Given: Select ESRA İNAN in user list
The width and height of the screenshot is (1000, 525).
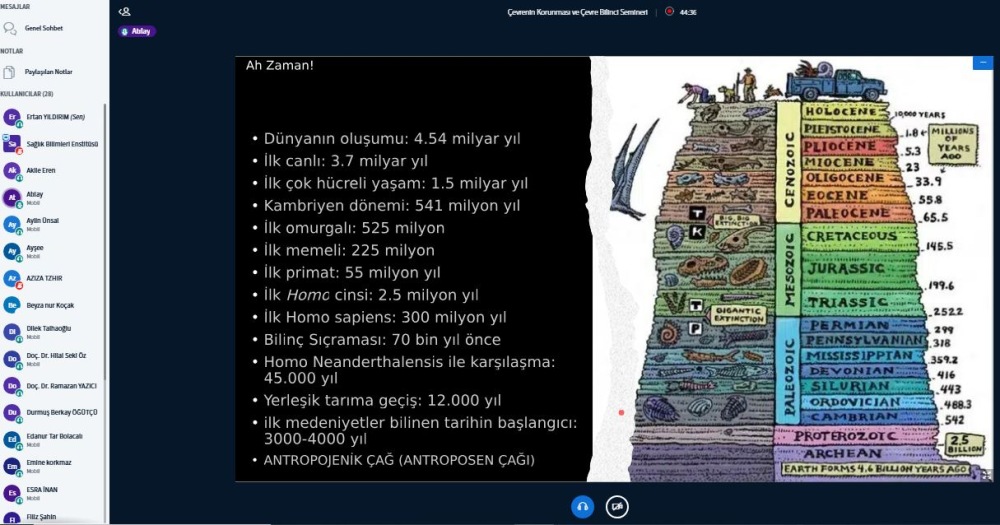Looking at the screenshot, I should [52, 493].
